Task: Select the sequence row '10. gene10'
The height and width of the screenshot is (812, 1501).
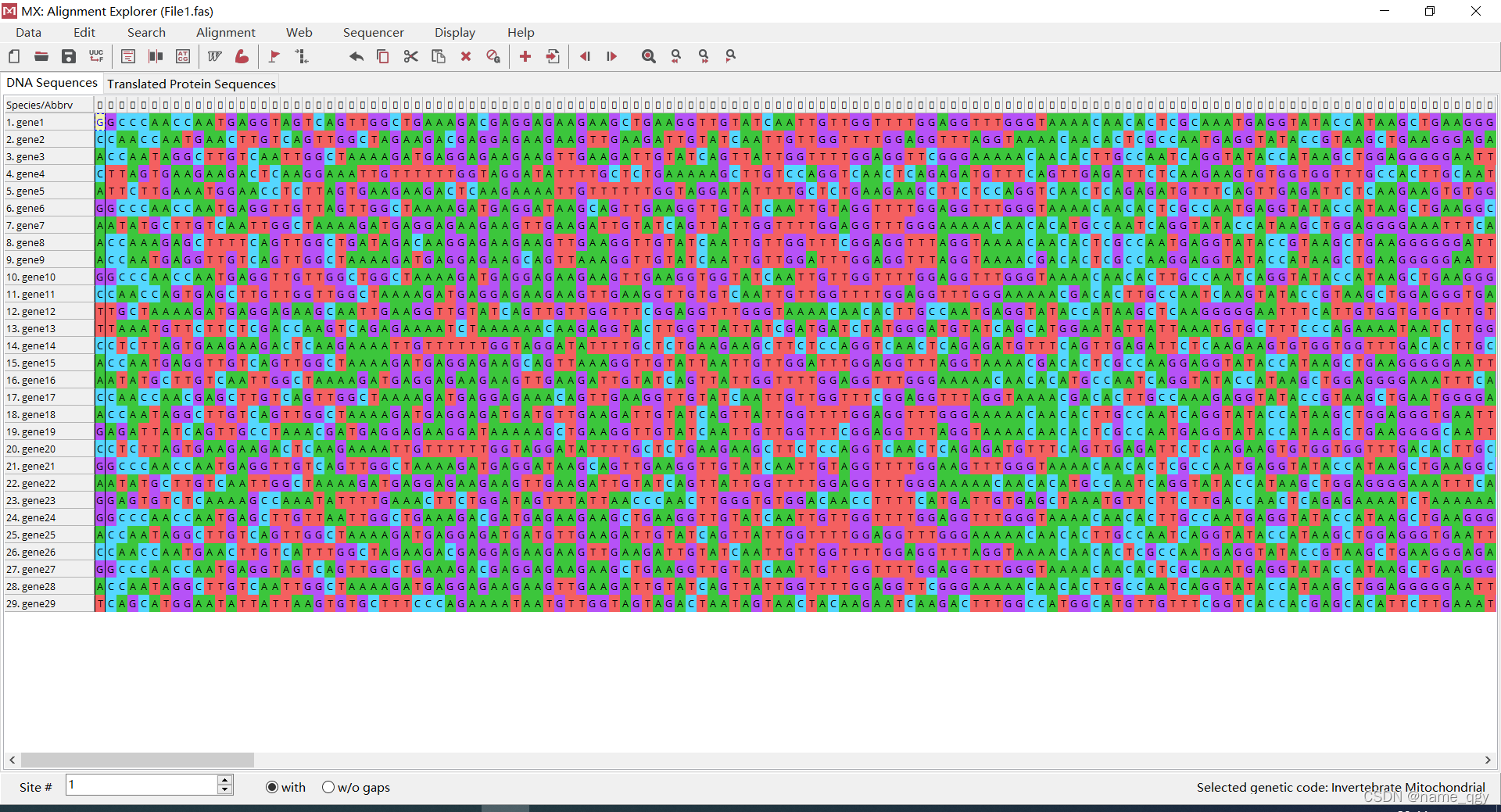Action: pyautogui.click(x=48, y=277)
